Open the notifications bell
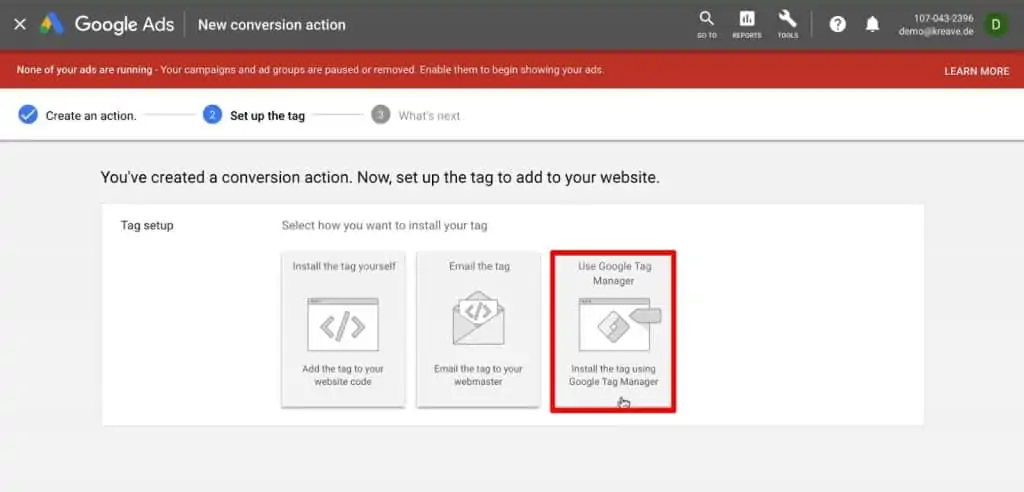Screen dimensions: 1024x492 tap(872, 25)
